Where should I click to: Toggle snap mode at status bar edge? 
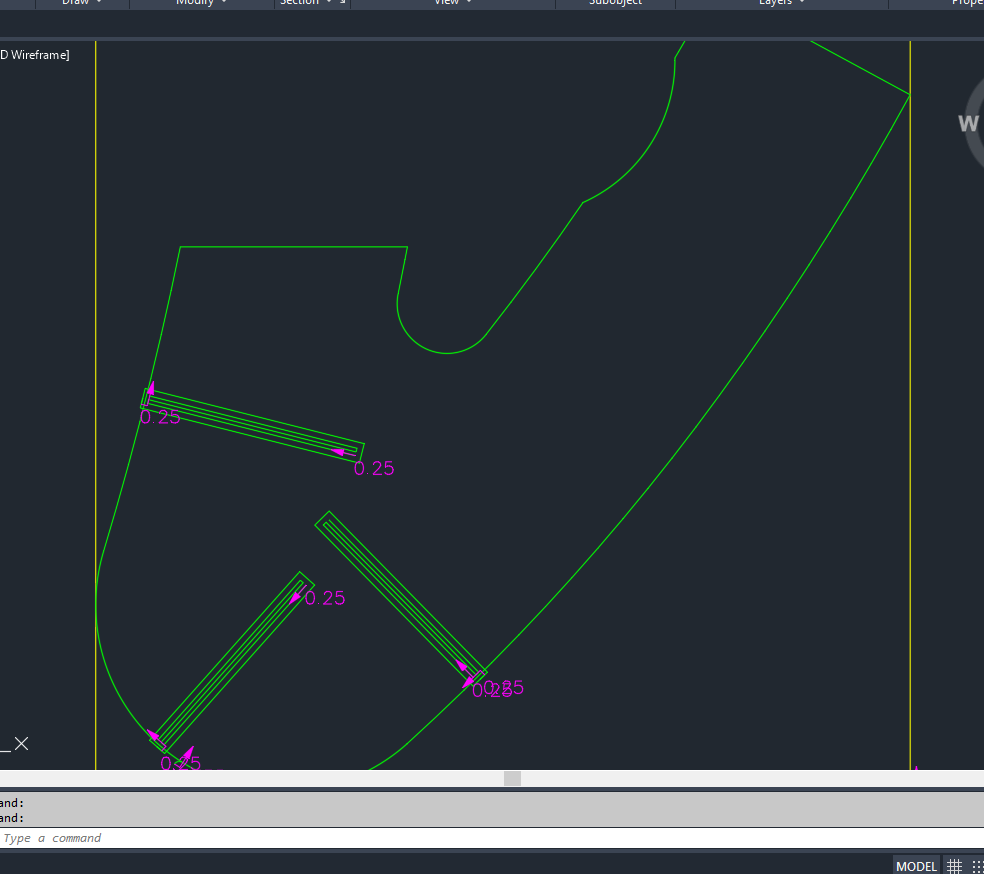pos(977,866)
